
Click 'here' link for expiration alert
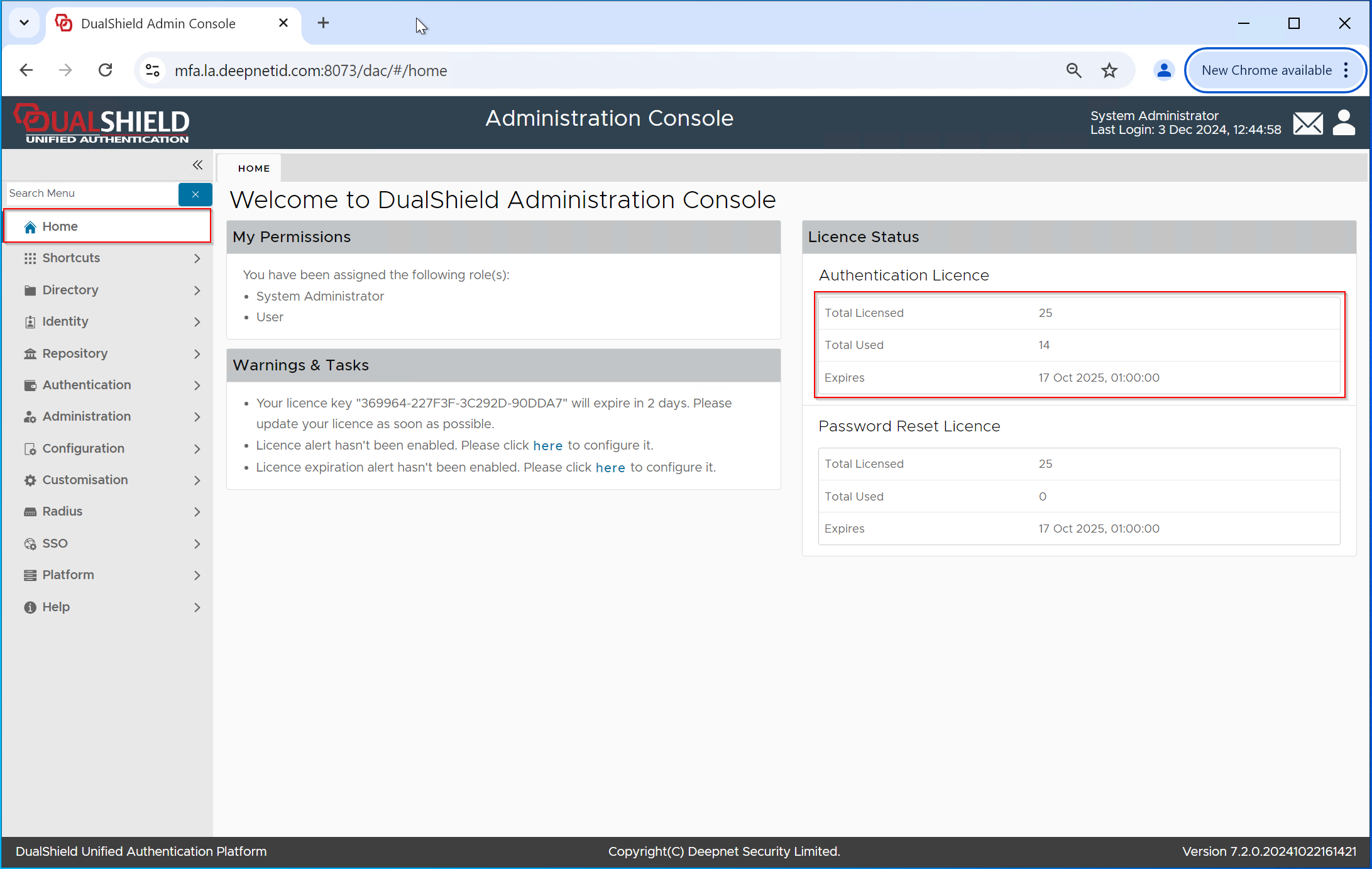(x=610, y=468)
